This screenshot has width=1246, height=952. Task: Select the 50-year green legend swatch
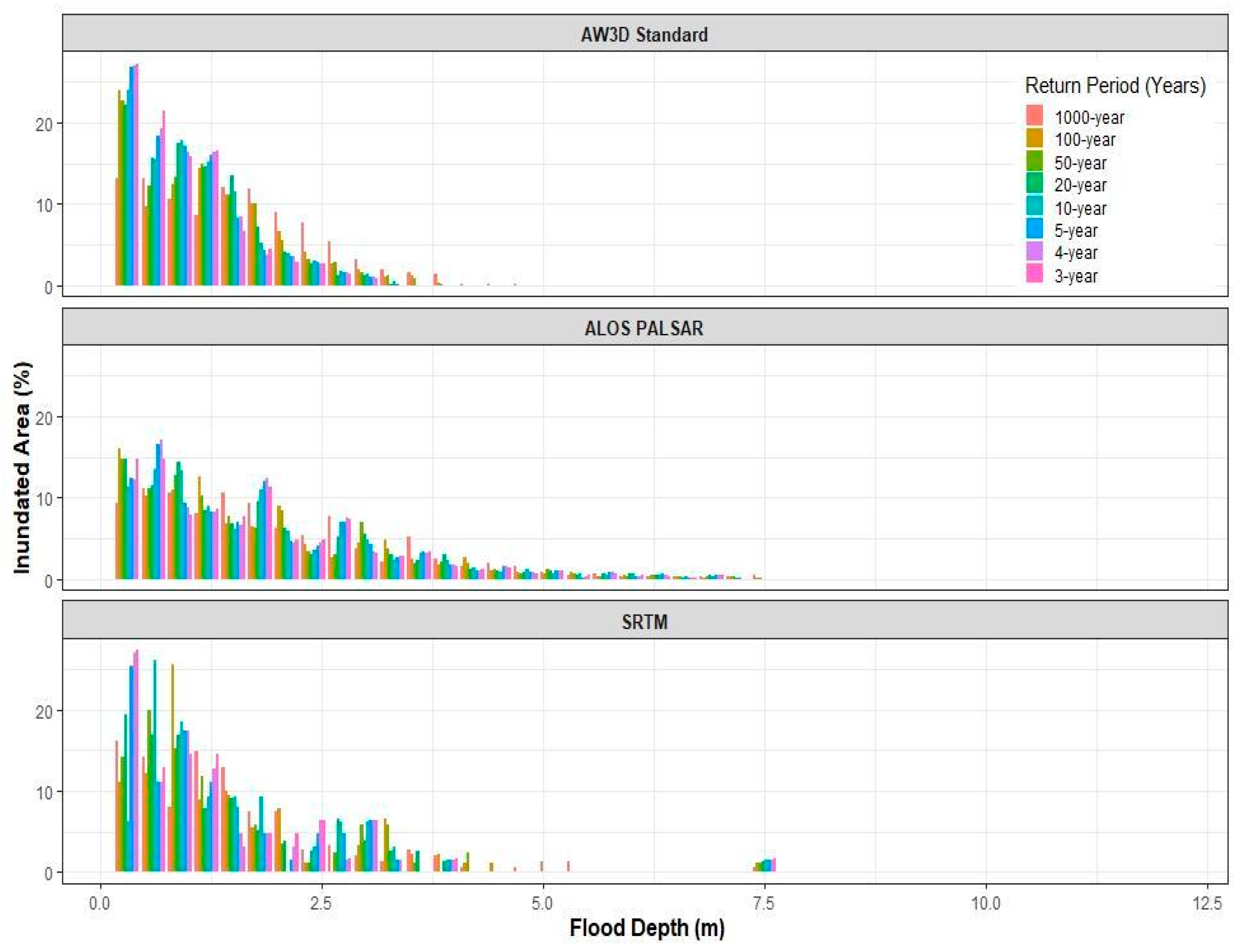click(x=1034, y=162)
